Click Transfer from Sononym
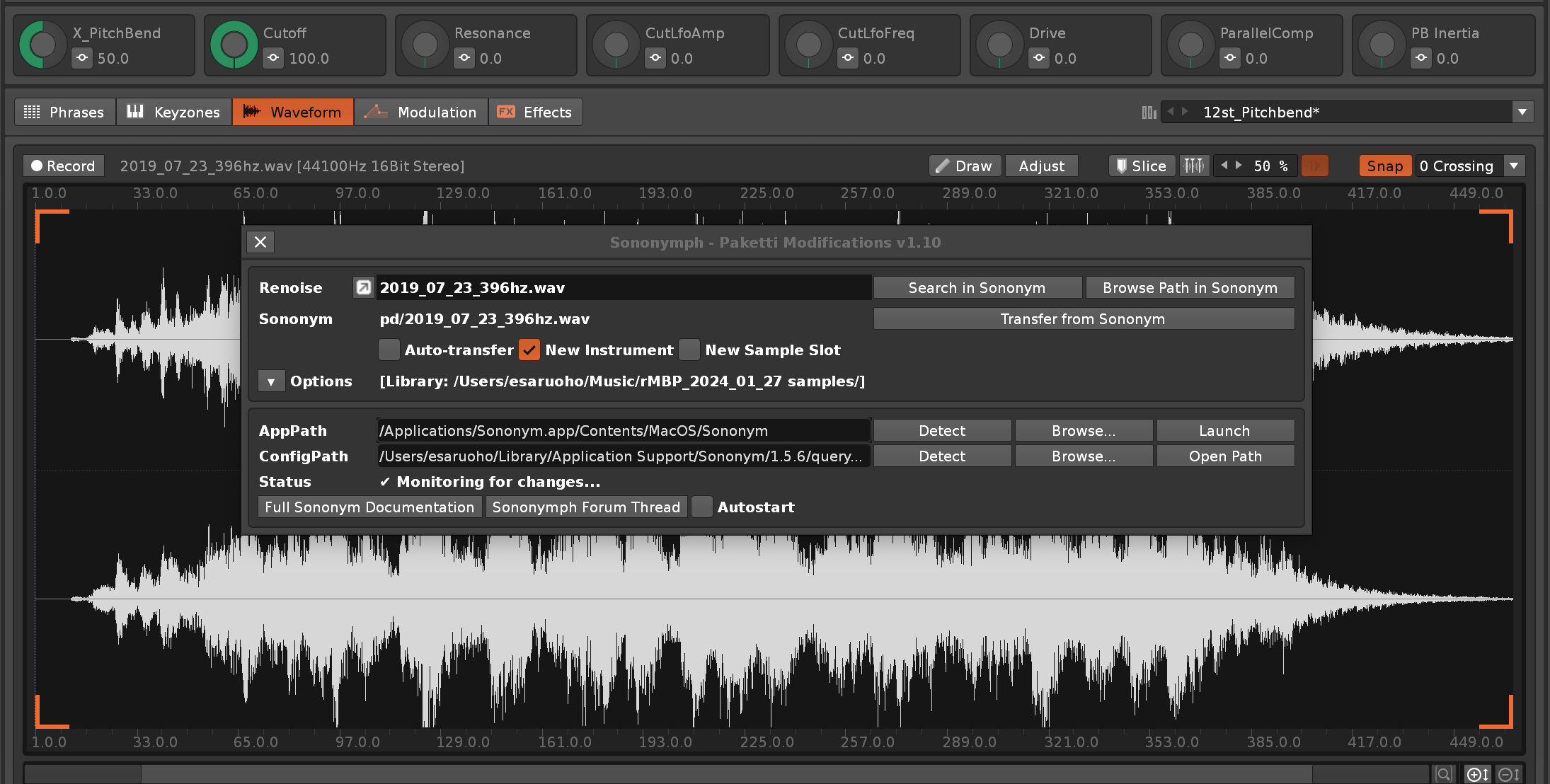The height and width of the screenshot is (784, 1550). [1083, 318]
